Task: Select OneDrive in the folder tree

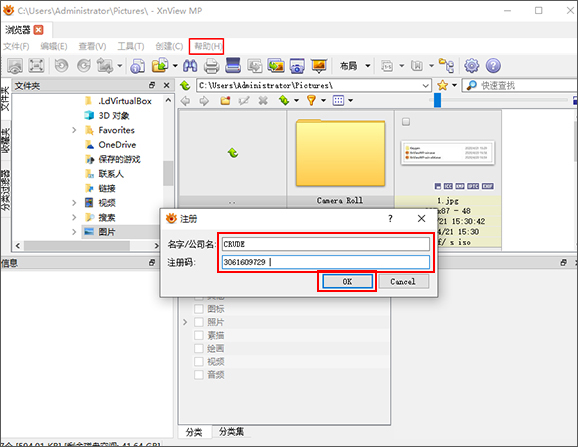Action: pos(117,145)
